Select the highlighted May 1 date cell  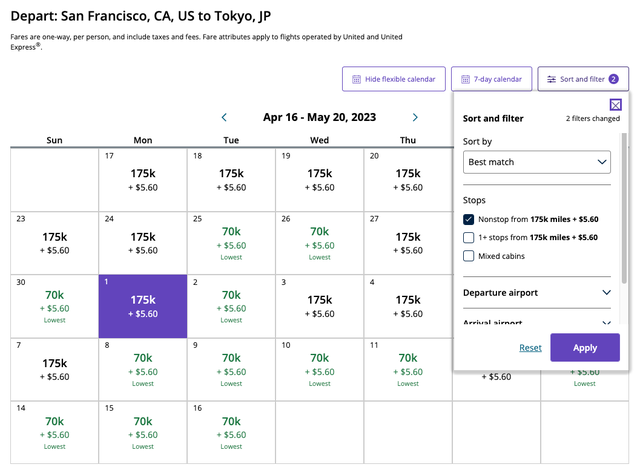click(142, 306)
